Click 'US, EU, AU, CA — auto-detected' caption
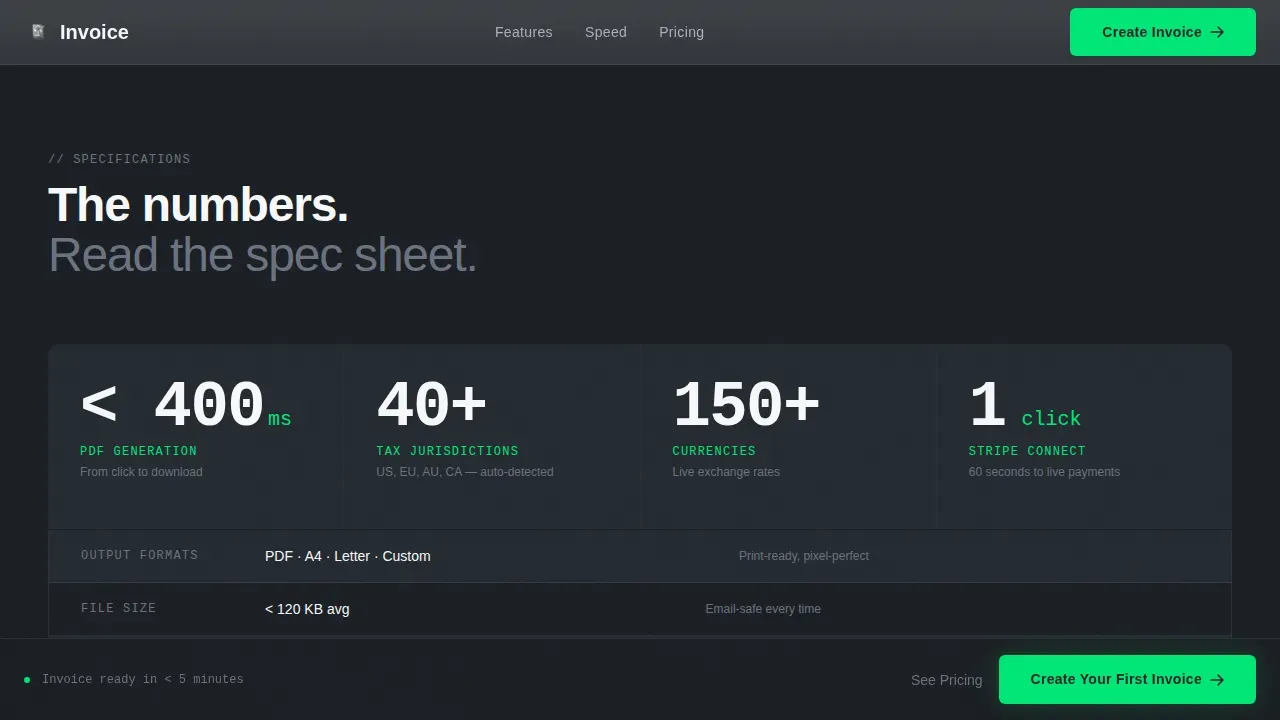The image size is (1280, 720). (x=464, y=472)
